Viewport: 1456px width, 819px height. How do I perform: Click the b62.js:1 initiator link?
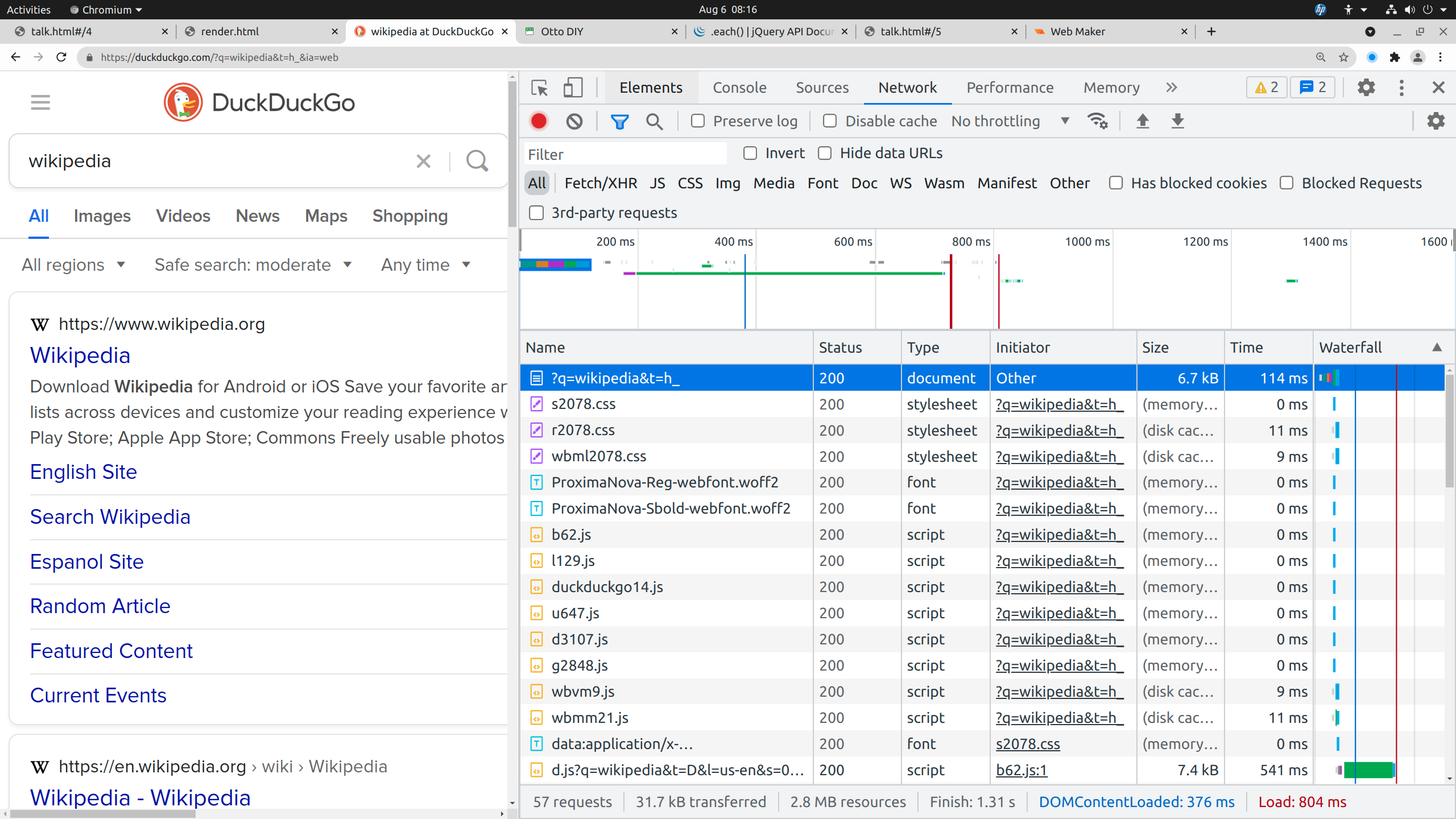[x=1021, y=770]
